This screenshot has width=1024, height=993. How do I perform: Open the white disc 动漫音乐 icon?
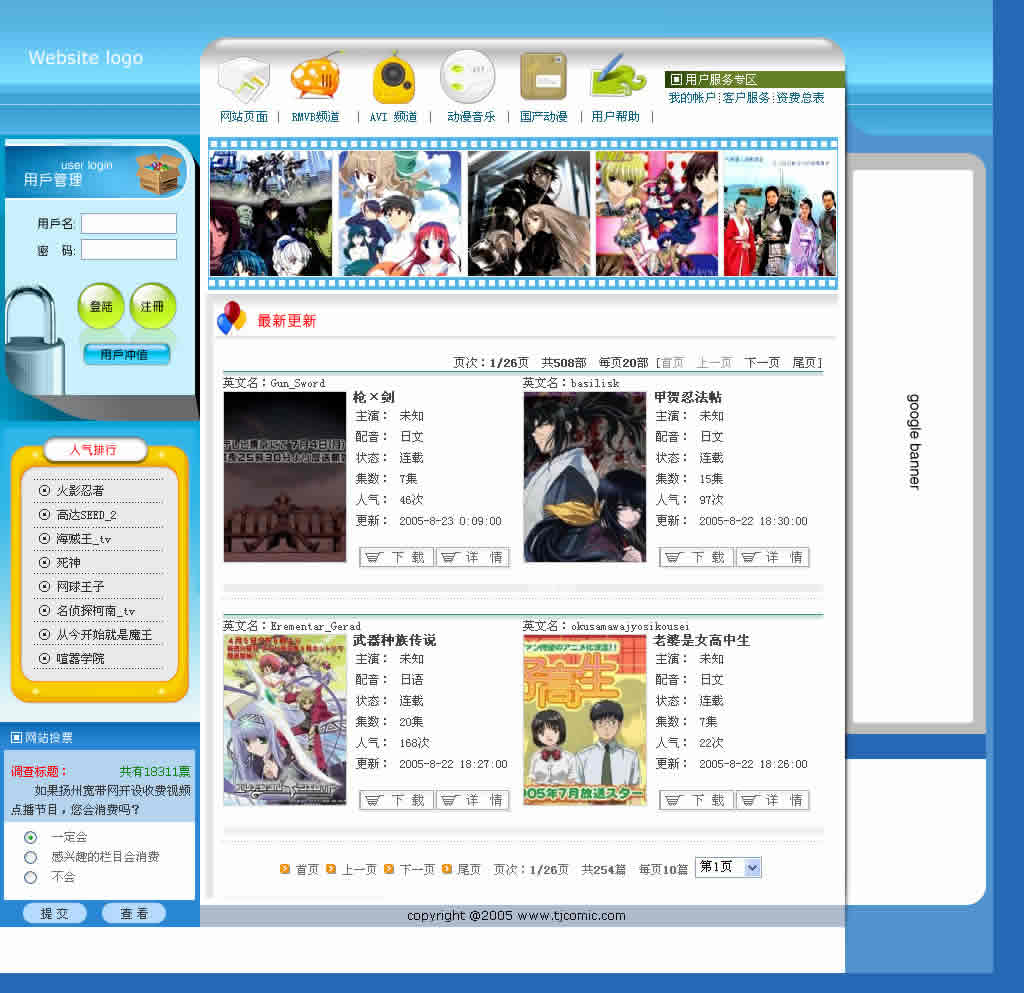467,77
